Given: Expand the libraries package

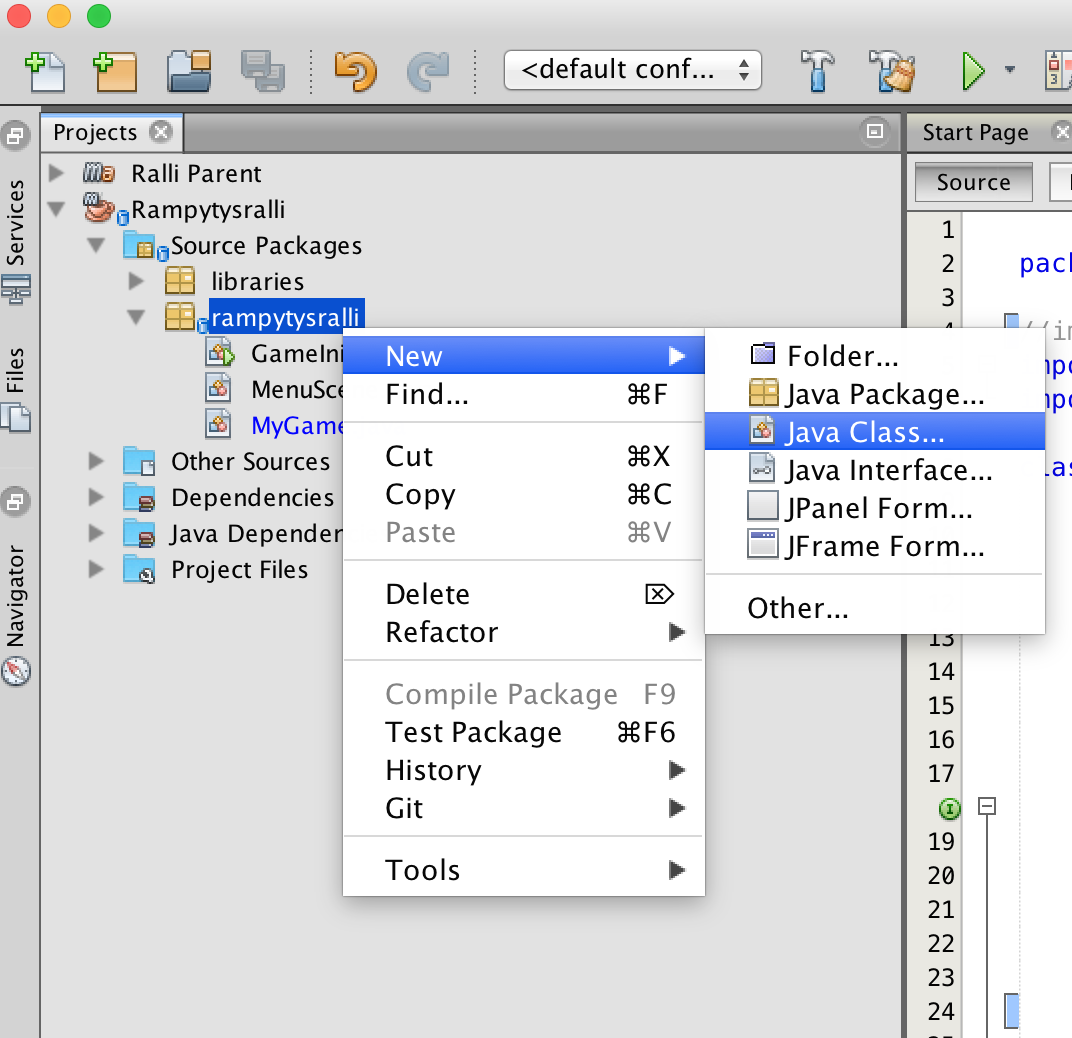Looking at the screenshot, I should (136, 281).
